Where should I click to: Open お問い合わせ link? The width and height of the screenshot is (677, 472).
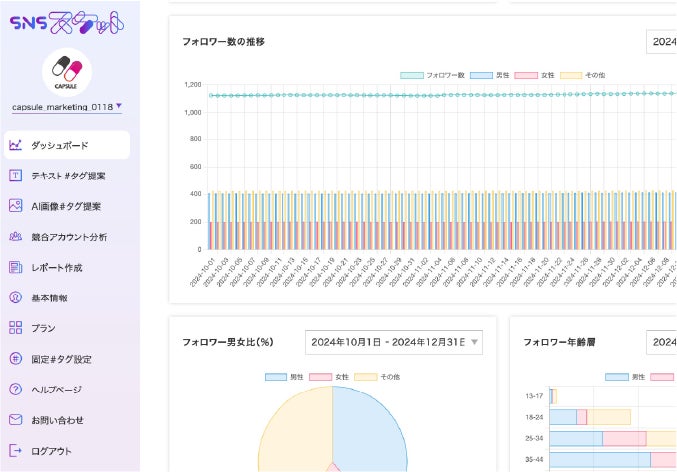pyautogui.click(x=57, y=420)
